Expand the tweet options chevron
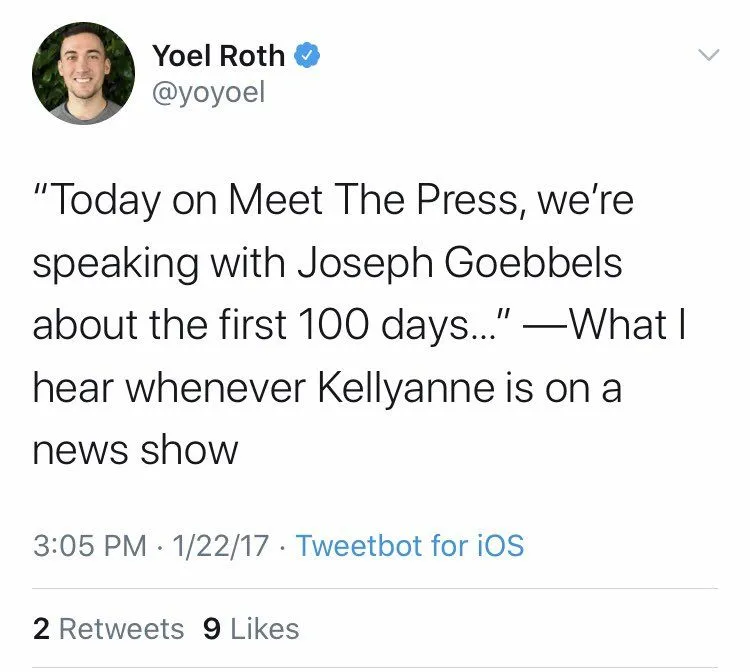This screenshot has height=672, width=750. [707, 55]
